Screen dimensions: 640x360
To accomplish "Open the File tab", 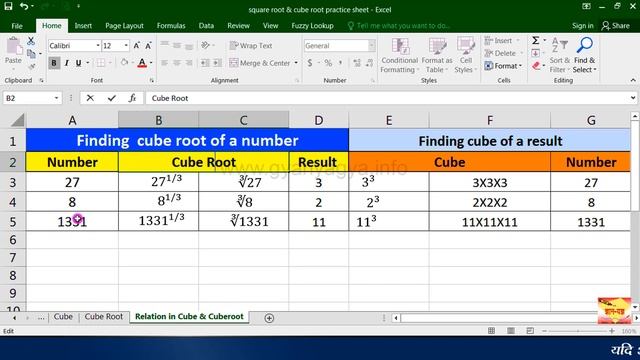I will 17,26.
